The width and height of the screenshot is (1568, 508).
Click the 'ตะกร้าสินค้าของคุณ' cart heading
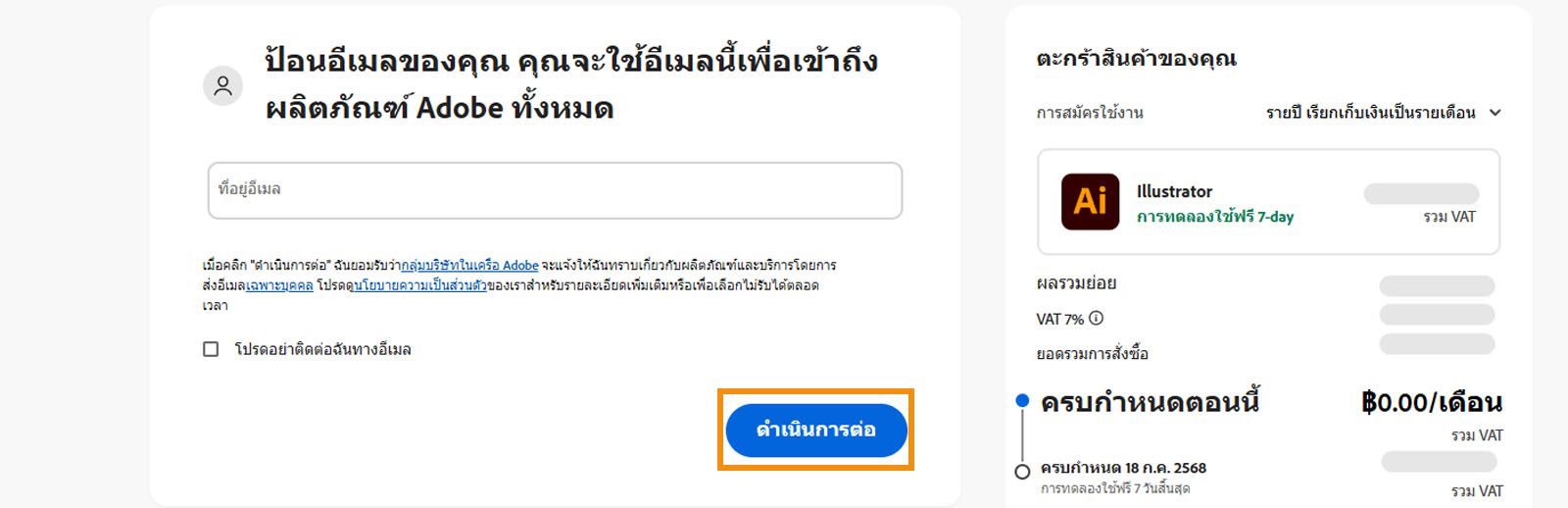1136,59
